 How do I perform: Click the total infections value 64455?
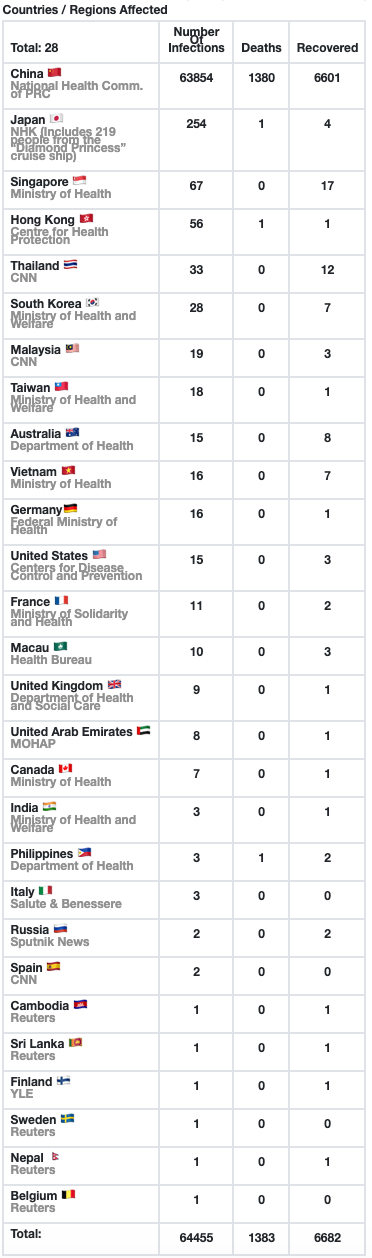(x=197, y=1238)
